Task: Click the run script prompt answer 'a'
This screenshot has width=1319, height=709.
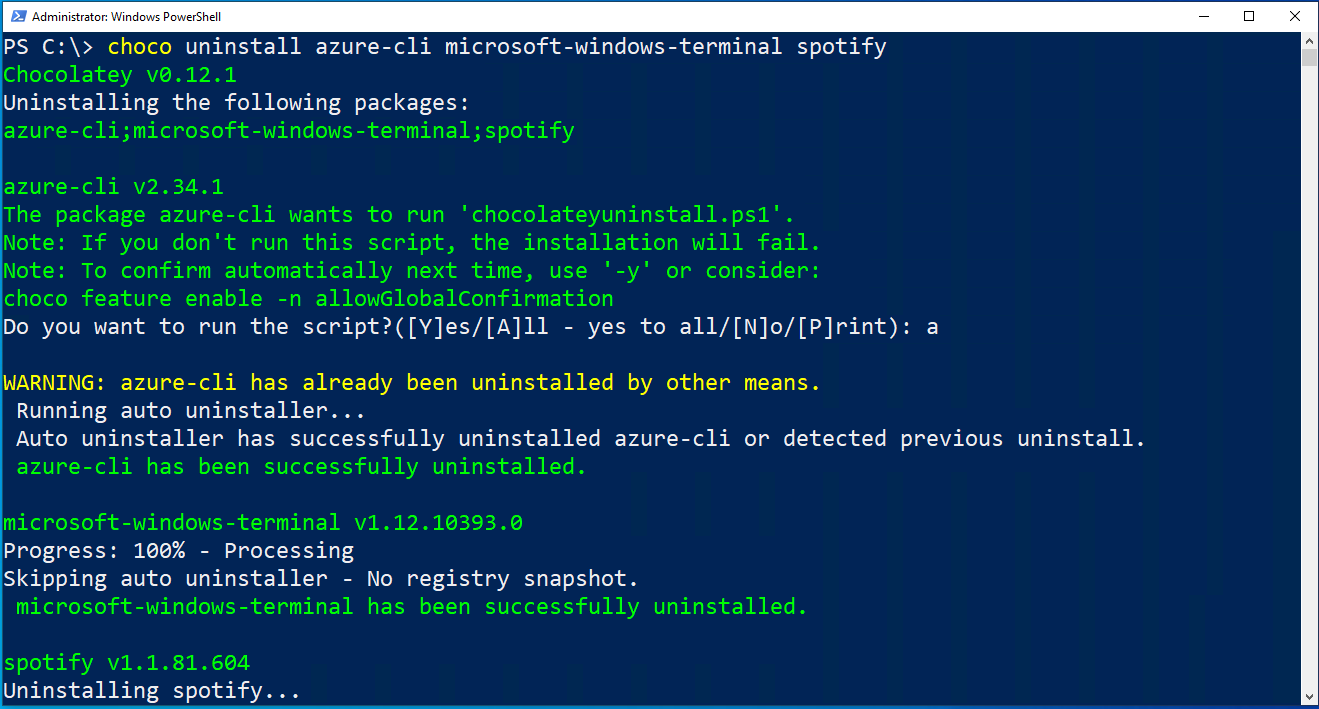Action: (x=933, y=326)
